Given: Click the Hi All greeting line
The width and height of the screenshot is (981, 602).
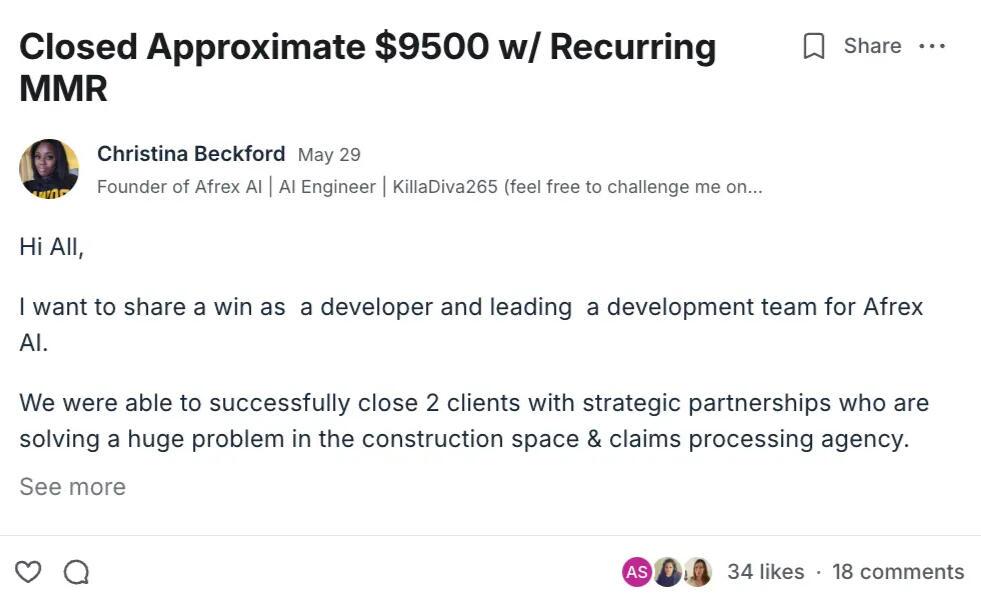Looking at the screenshot, I should tap(51, 247).
